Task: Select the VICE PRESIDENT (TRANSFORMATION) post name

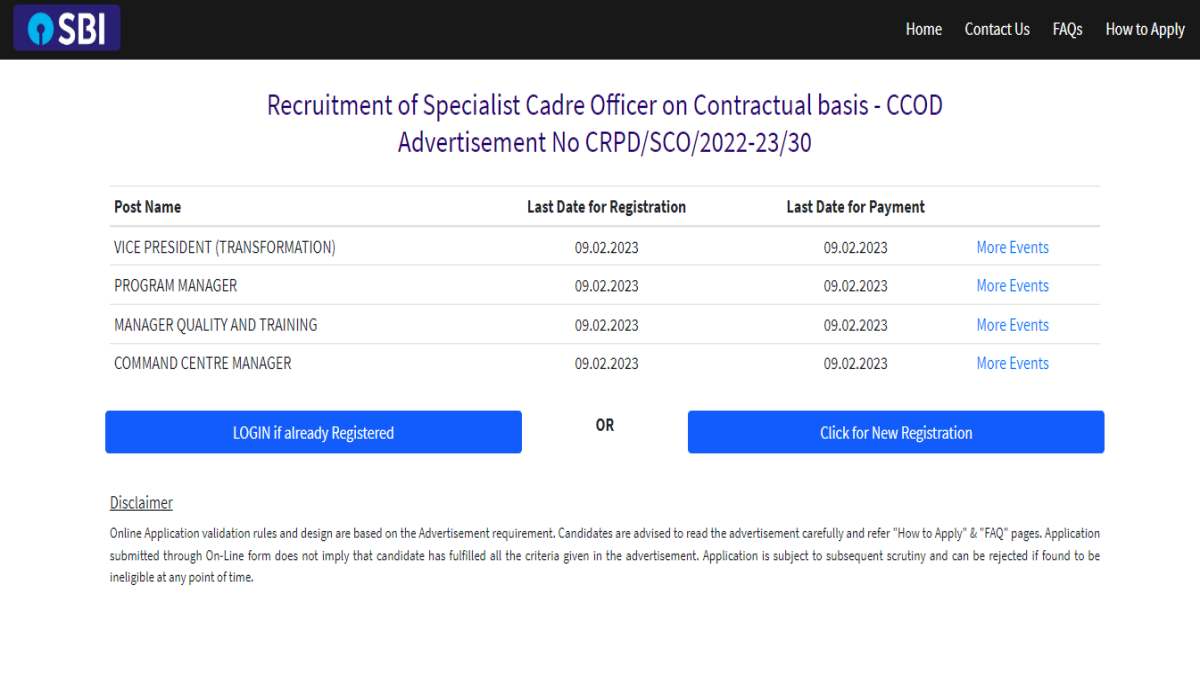Action: click(224, 246)
